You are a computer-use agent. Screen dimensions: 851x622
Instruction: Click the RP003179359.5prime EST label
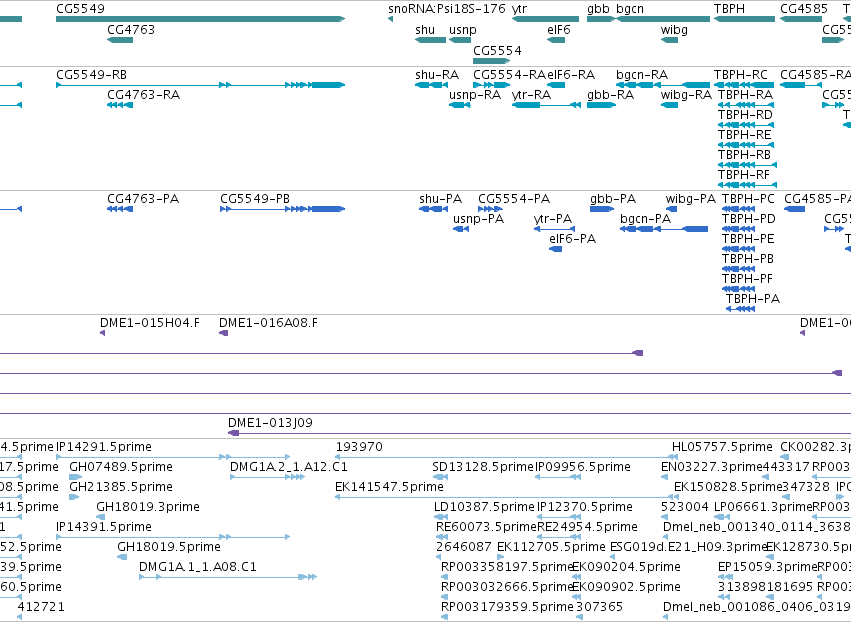507,607
